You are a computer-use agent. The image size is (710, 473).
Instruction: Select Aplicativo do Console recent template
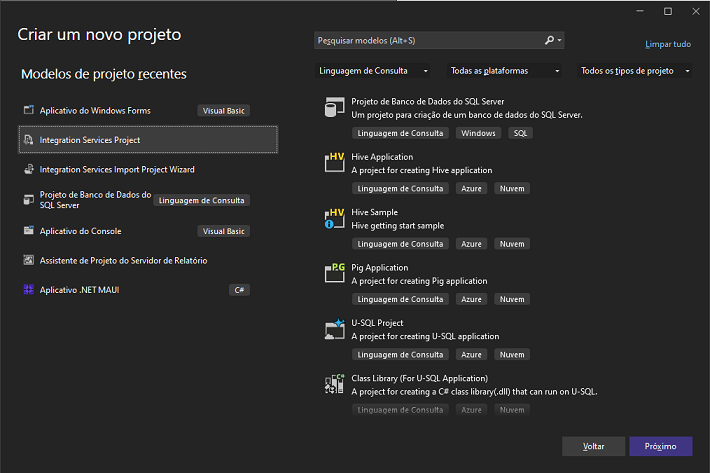[x=148, y=231]
